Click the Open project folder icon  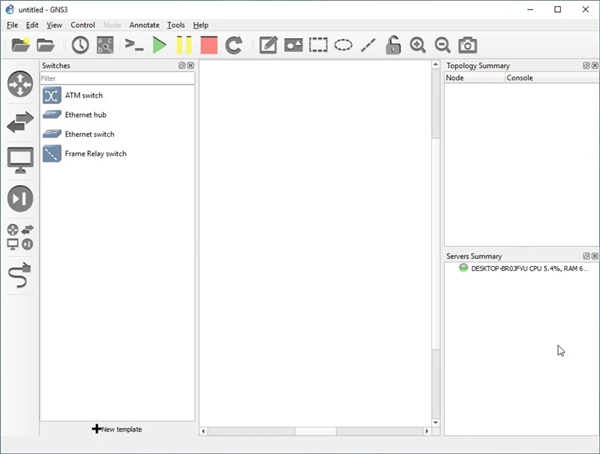click(46, 45)
